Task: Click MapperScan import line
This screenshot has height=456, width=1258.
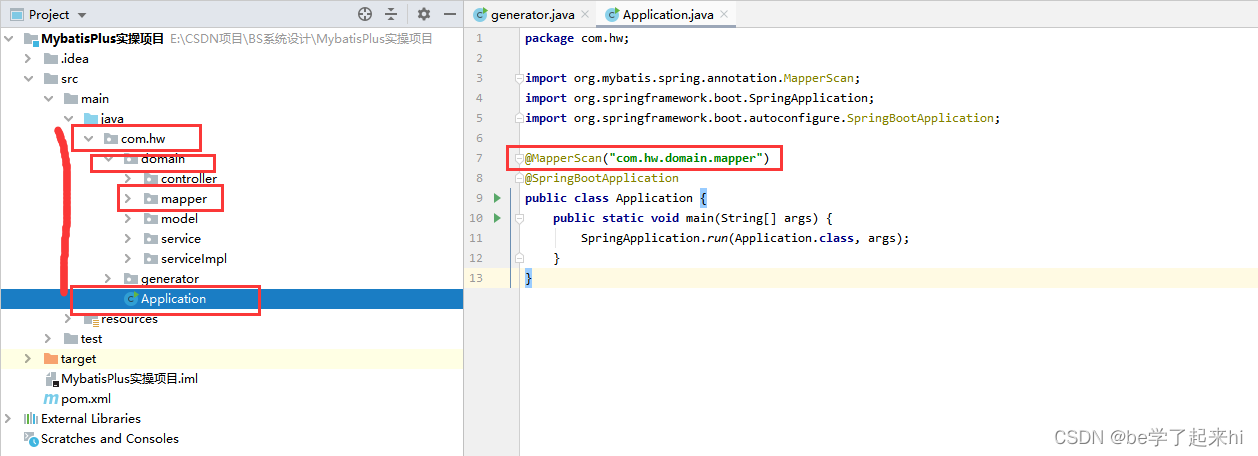Action: tap(693, 78)
